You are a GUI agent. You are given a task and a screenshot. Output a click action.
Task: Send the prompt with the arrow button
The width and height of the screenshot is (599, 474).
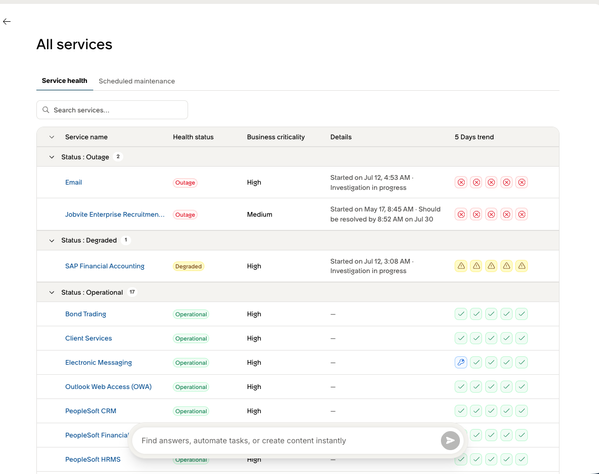pyautogui.click(x=450, y=441)
